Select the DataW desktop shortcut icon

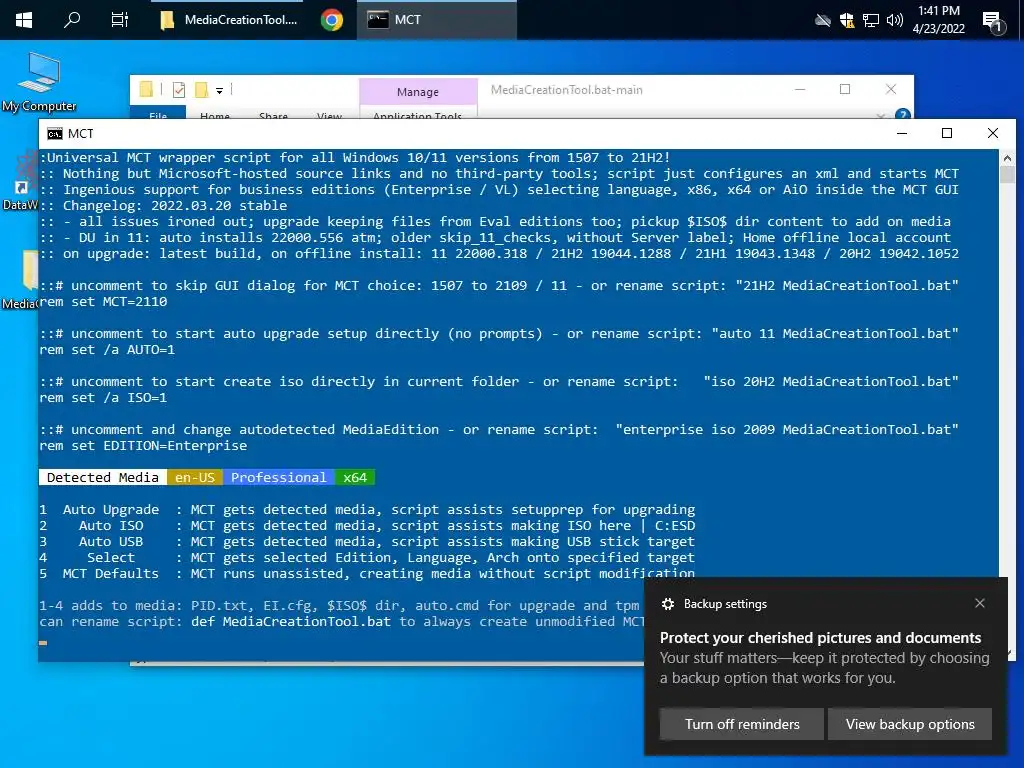21,181
